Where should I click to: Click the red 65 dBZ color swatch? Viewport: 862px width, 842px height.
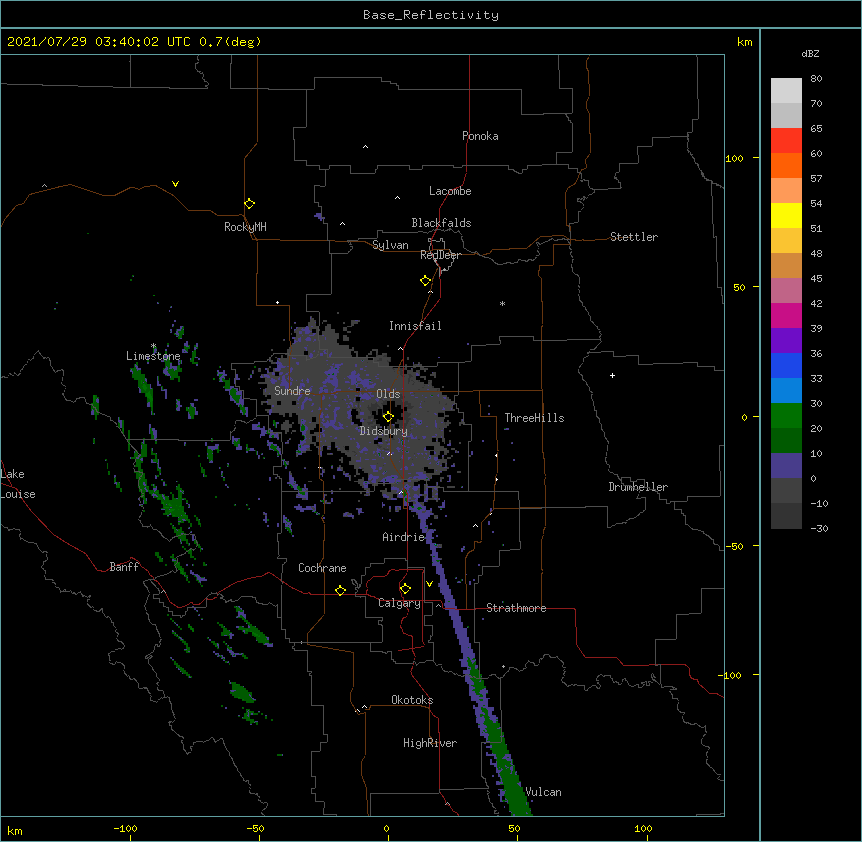(x=786, y=140)
